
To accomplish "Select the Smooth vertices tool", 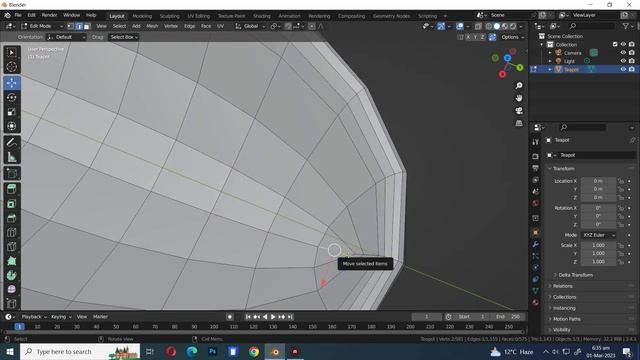I will click(11, 289).
